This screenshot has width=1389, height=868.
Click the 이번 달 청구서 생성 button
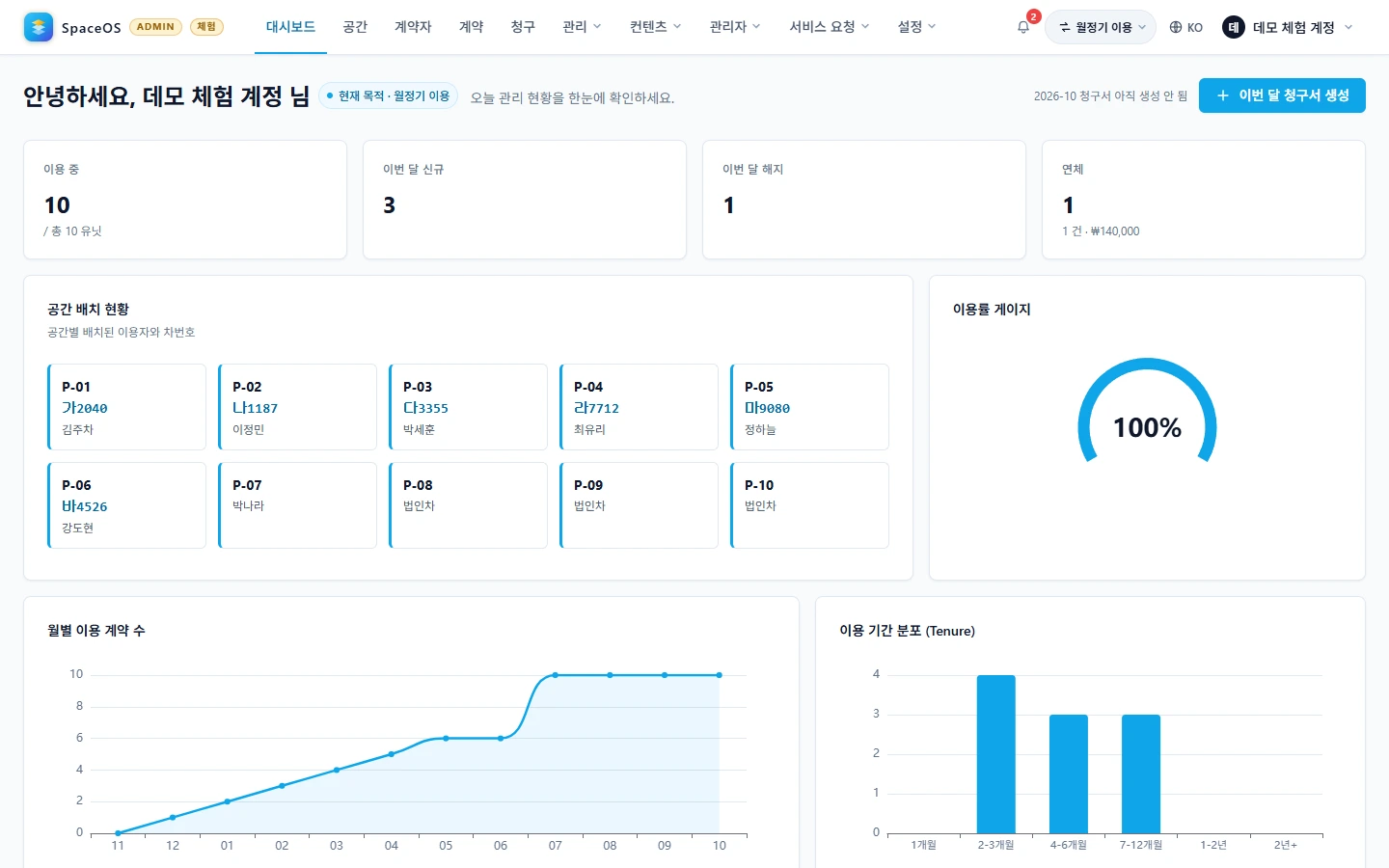click(1282, 95)
